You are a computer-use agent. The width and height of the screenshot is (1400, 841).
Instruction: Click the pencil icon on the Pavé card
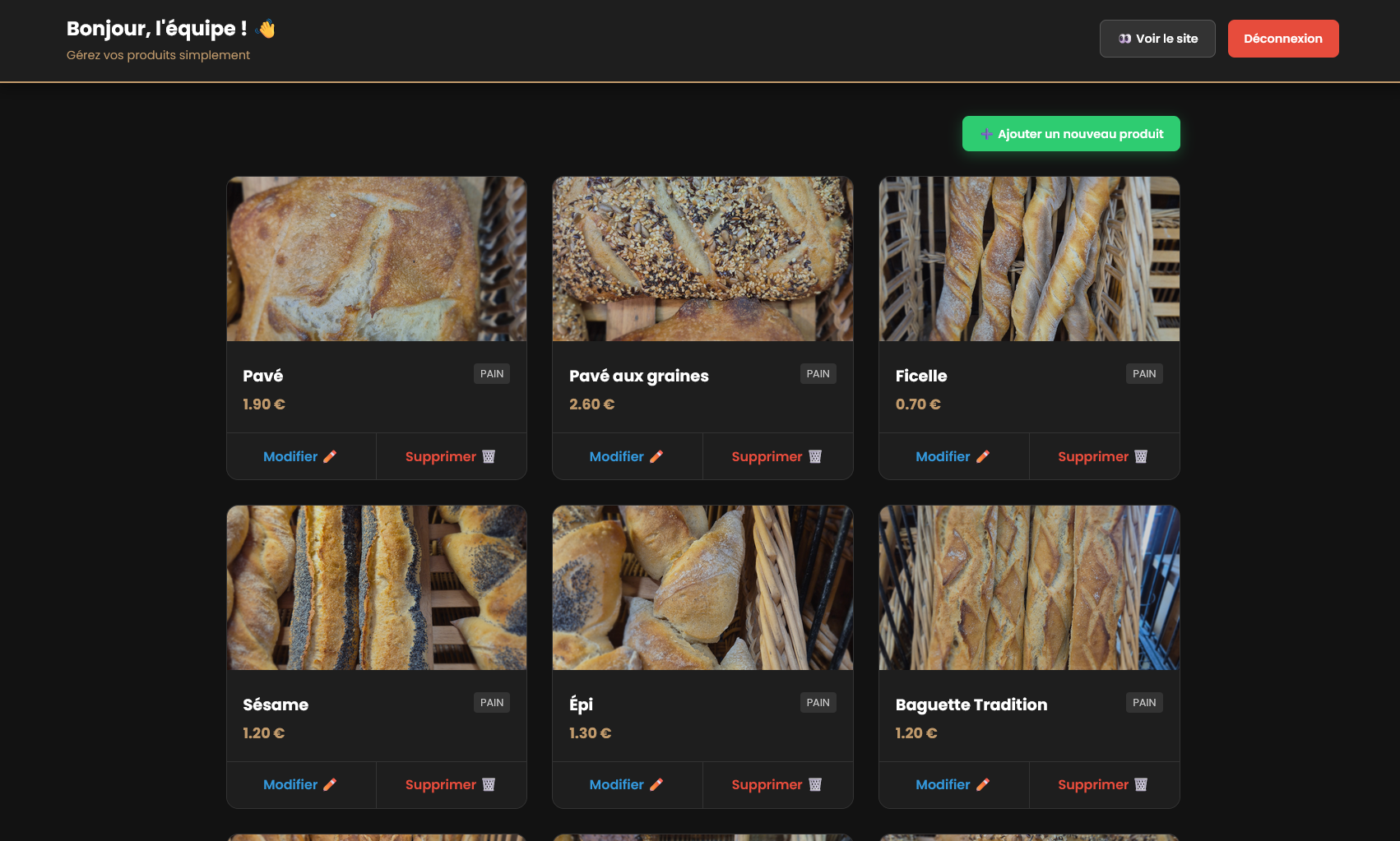pyautogui.click(x=330, y=456)
